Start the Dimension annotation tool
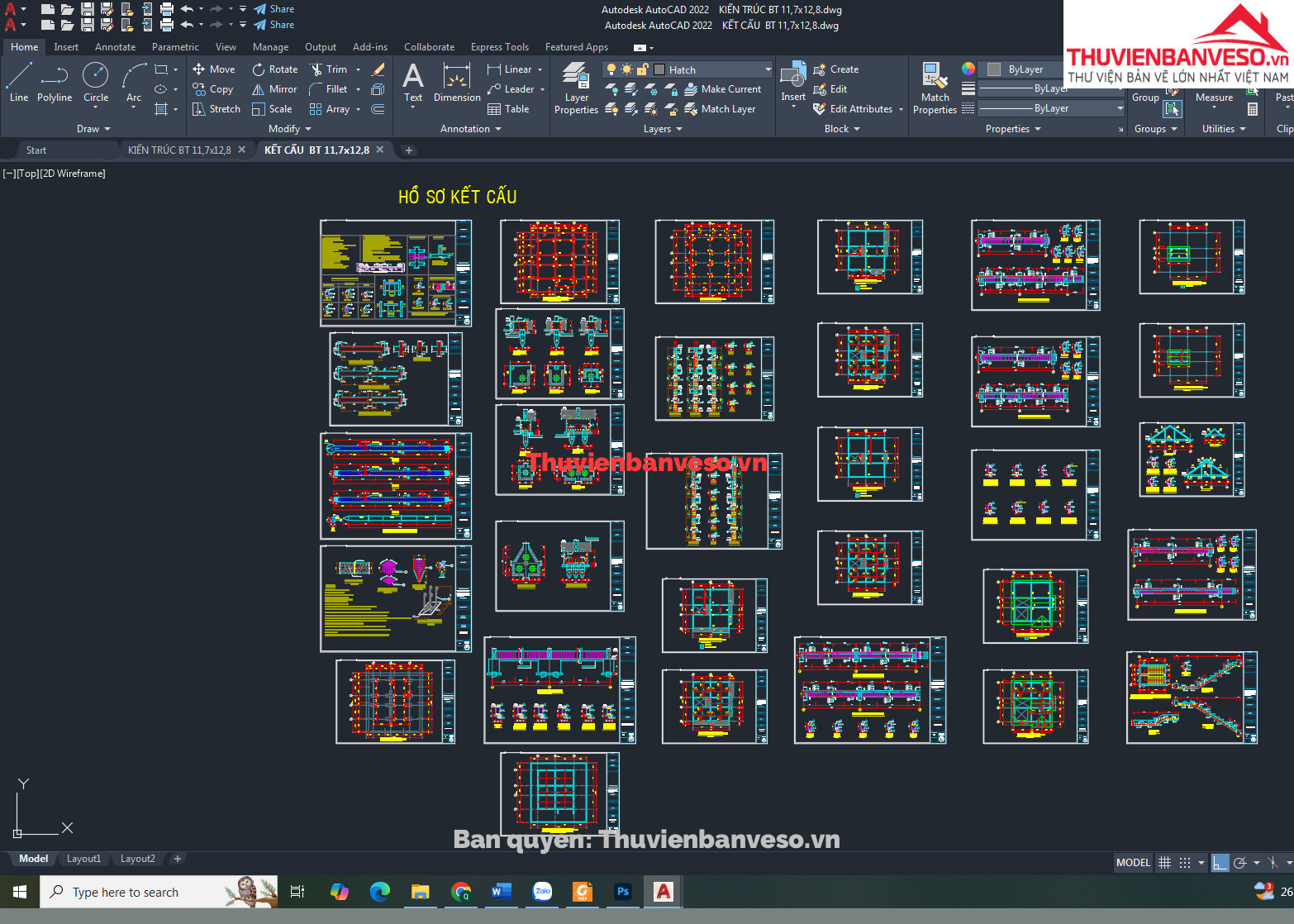 point(457,83)
